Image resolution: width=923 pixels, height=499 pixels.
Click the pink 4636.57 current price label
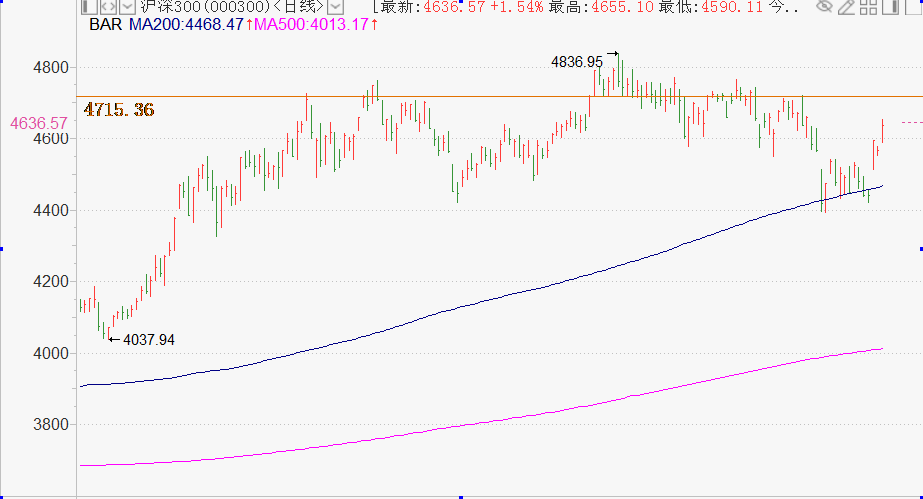(x=39, y=123)
